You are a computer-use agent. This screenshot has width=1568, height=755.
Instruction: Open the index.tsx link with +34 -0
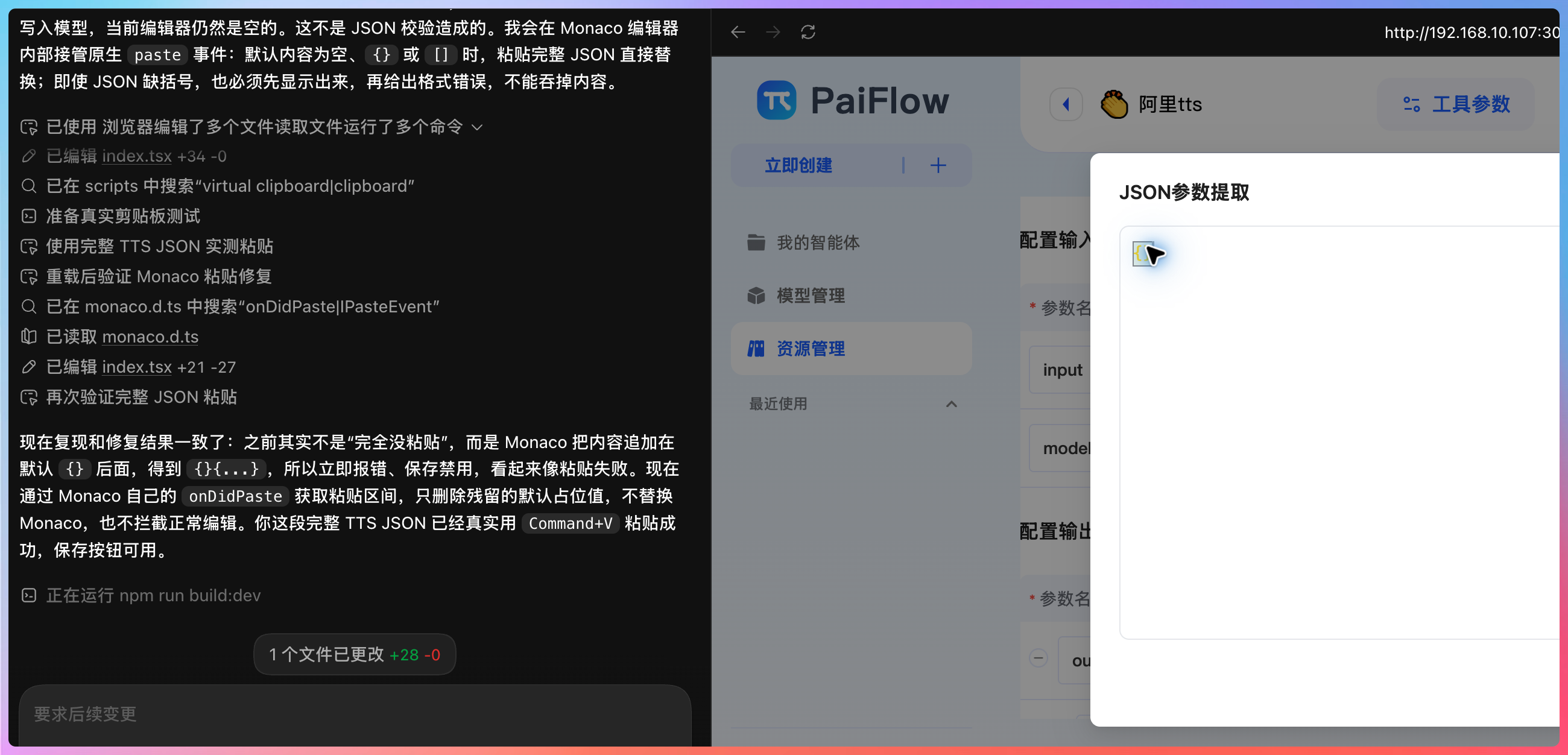click(x=137, y=156)
